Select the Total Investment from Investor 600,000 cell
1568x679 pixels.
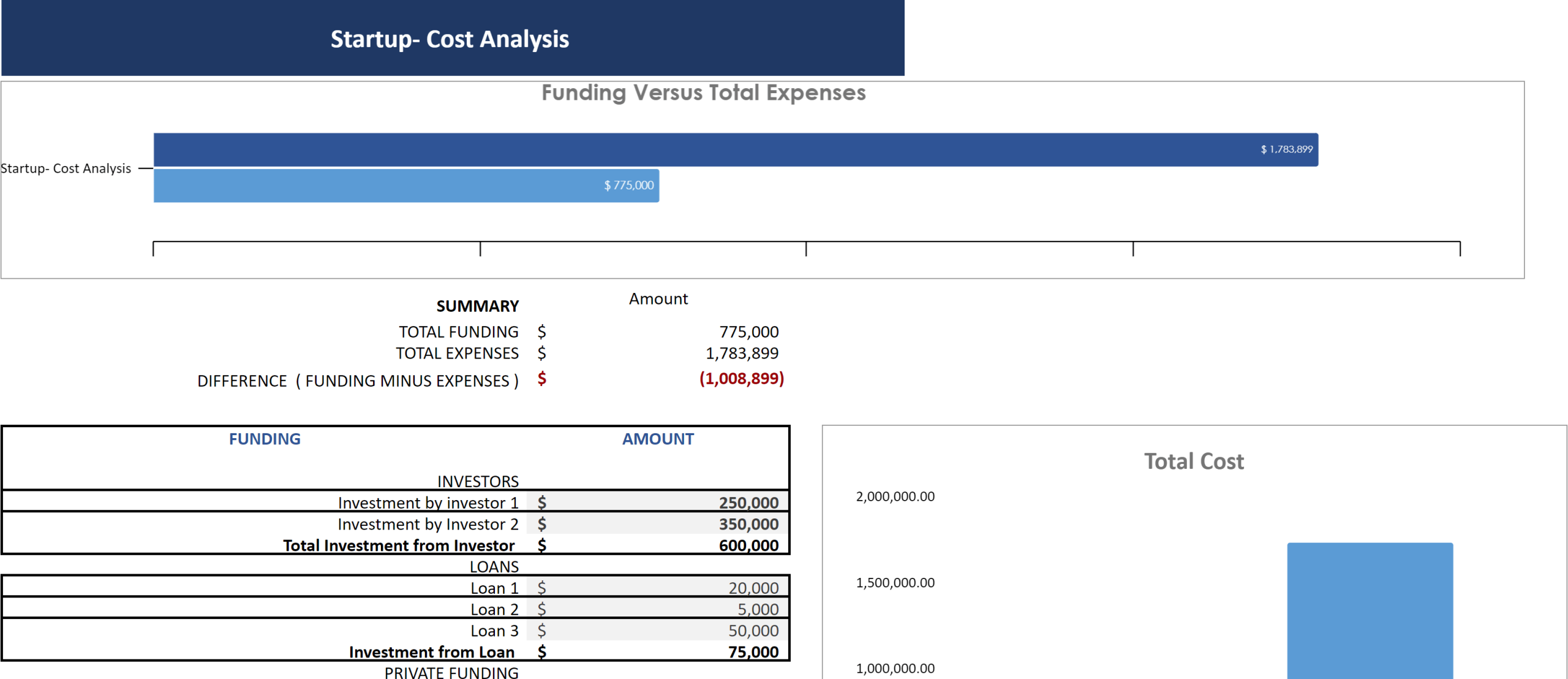[x=748, y=546]
